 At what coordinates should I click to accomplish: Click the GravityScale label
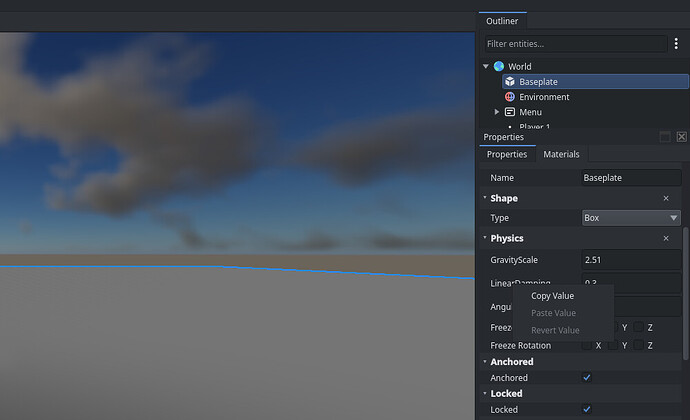point(514,260)
